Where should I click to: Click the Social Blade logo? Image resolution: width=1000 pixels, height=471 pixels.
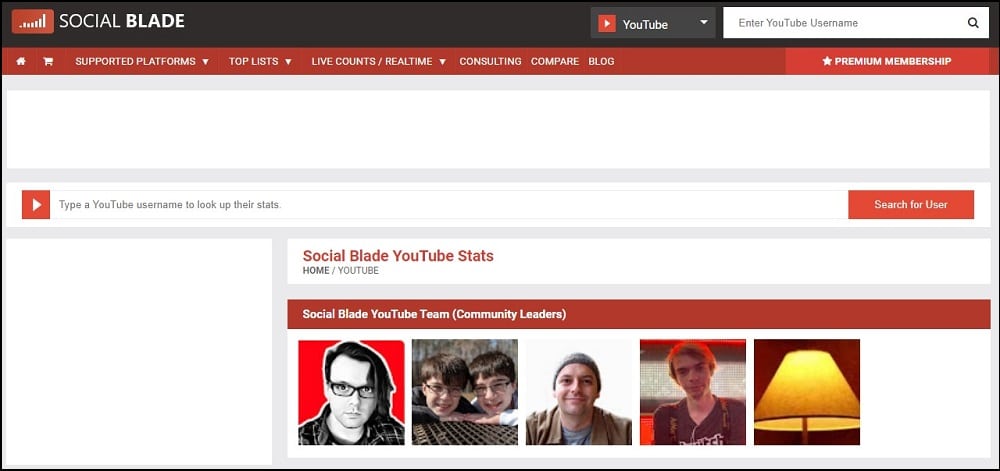[x=98, y=21]
